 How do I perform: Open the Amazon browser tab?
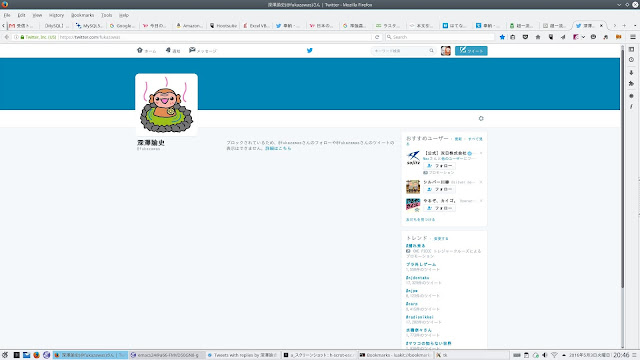189,25
